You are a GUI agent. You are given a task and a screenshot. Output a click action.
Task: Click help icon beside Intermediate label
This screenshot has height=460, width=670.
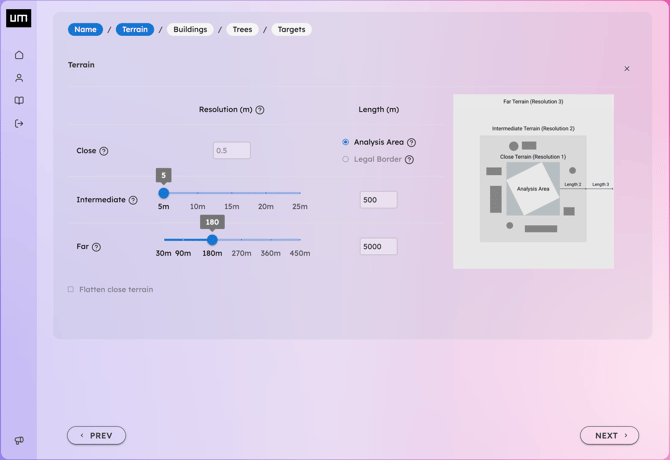(x=133, y=200)
